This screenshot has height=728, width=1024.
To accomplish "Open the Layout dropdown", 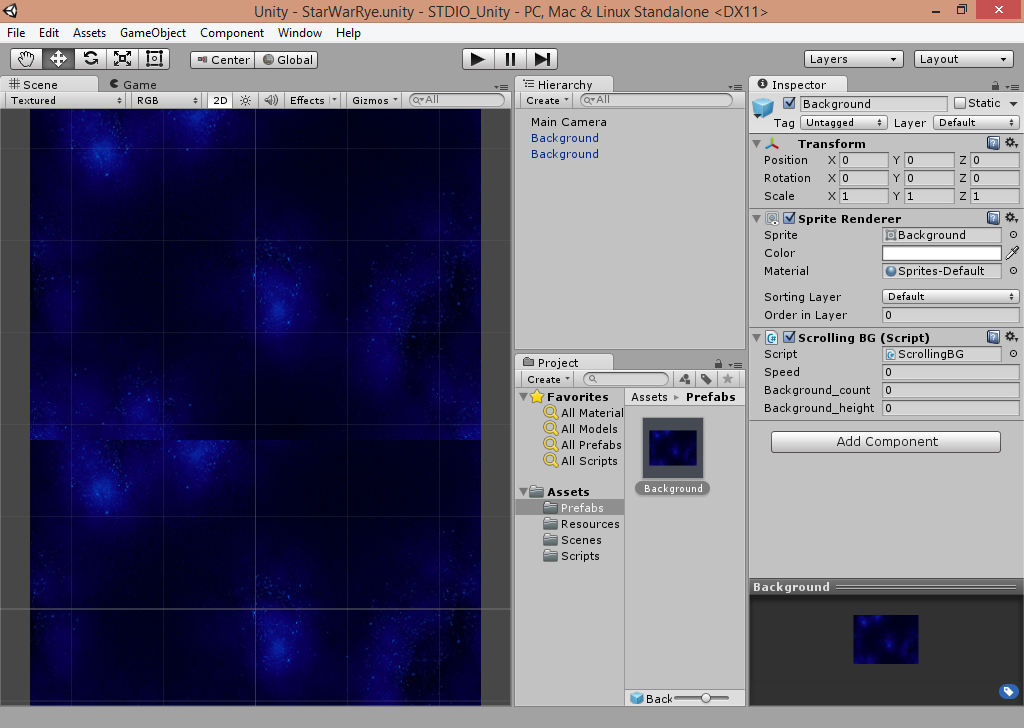I will (x=963, y=59).
